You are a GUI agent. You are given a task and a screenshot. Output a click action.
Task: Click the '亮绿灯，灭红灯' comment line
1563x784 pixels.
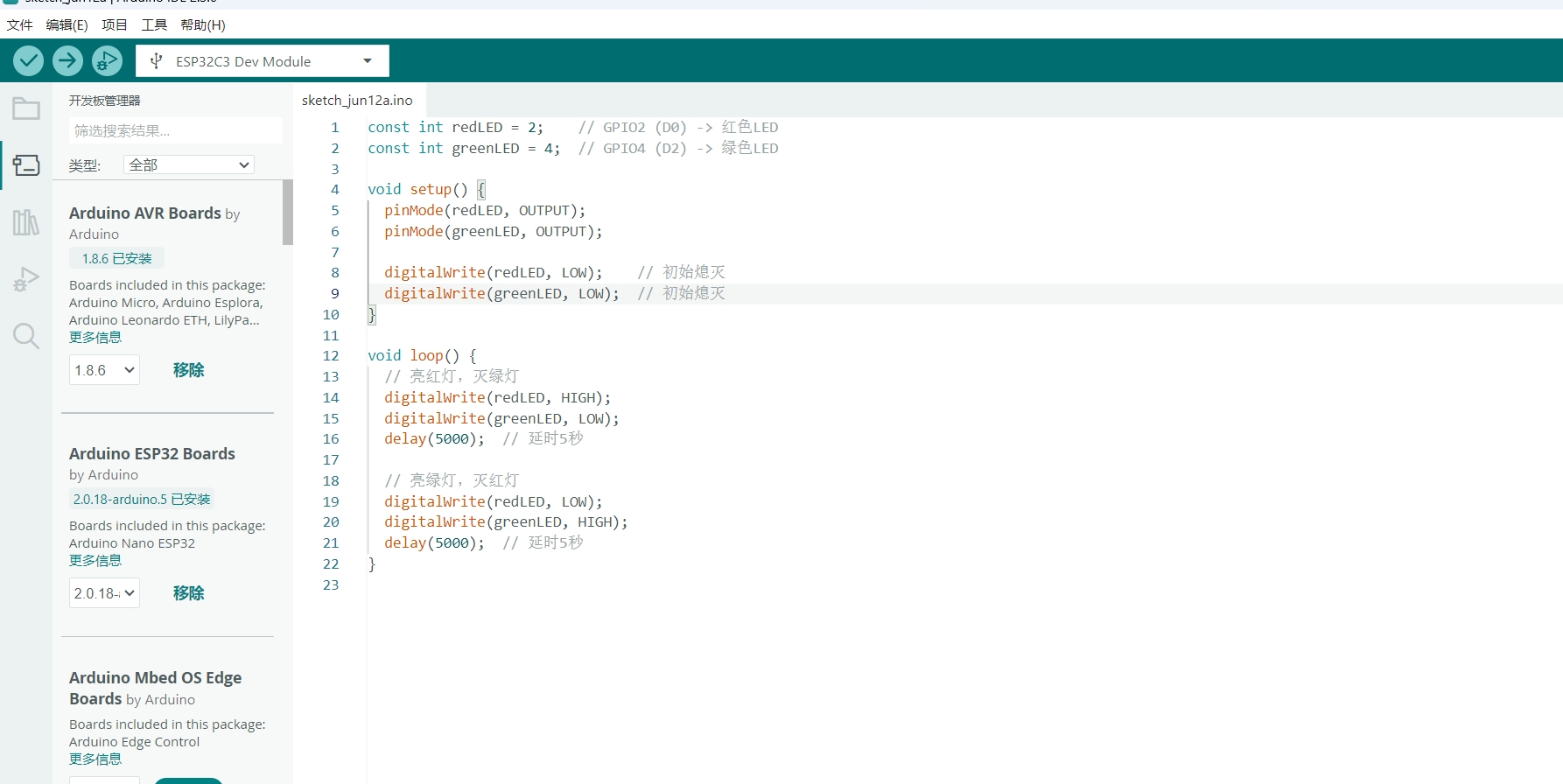(452, 481)
